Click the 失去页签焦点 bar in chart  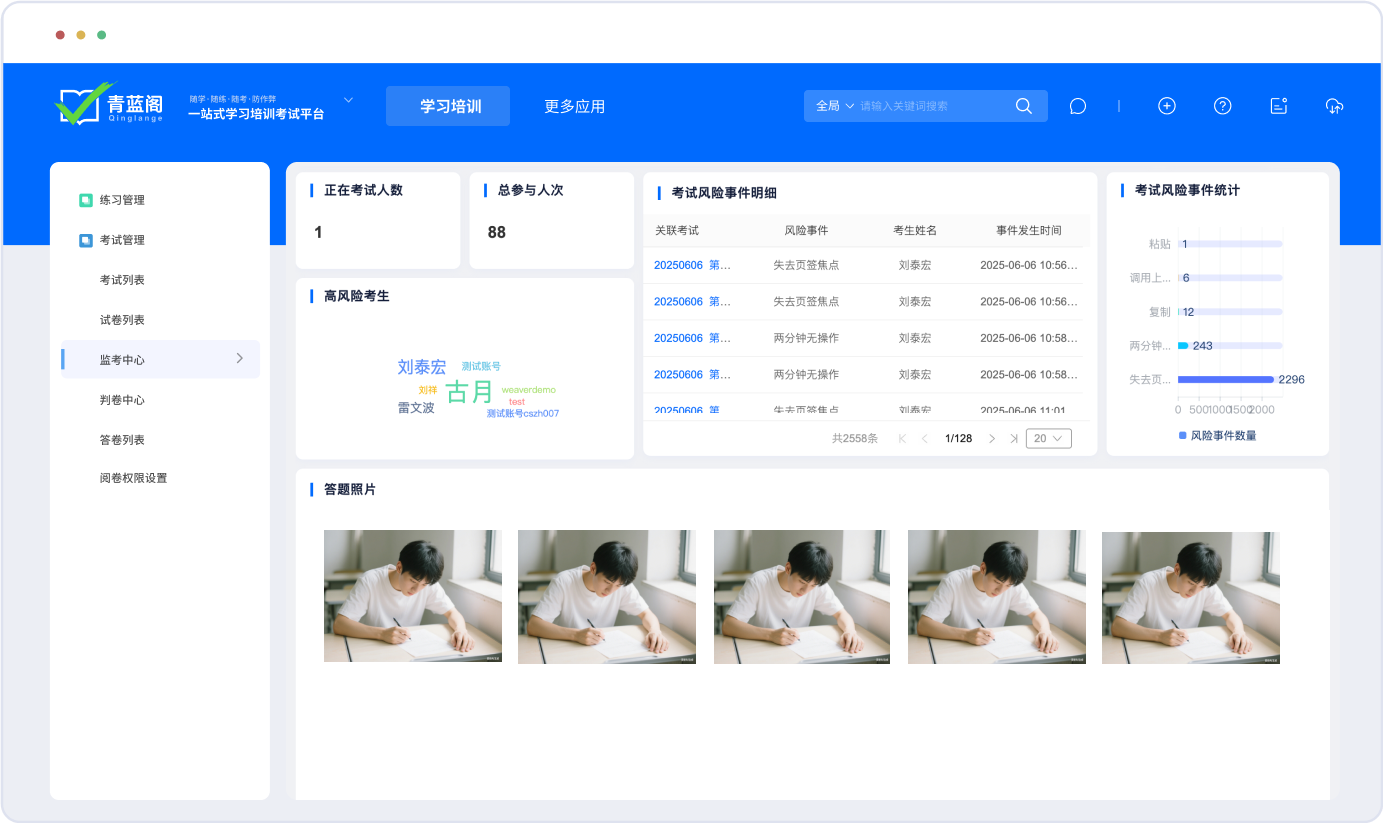point(1225,379)
